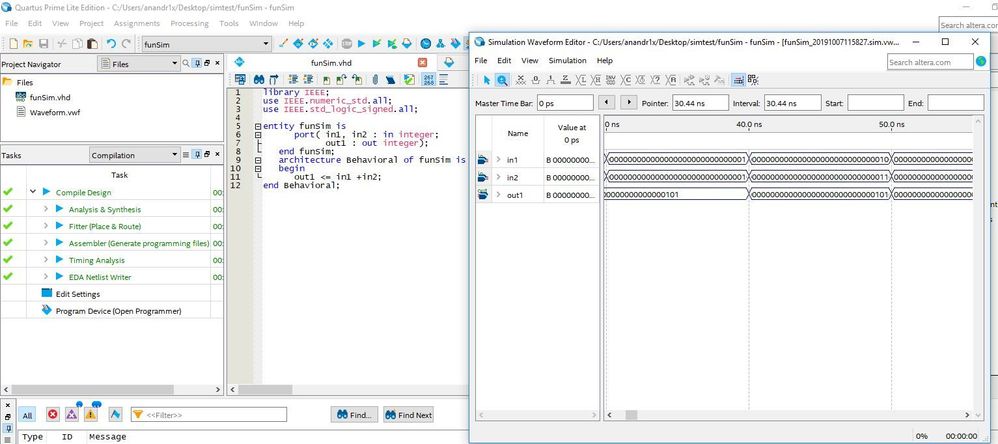The width and height of the screenshot is (998, 444).
Task: Click the Start Compilation play icon in toolbar
Action: tap(362, 44)
